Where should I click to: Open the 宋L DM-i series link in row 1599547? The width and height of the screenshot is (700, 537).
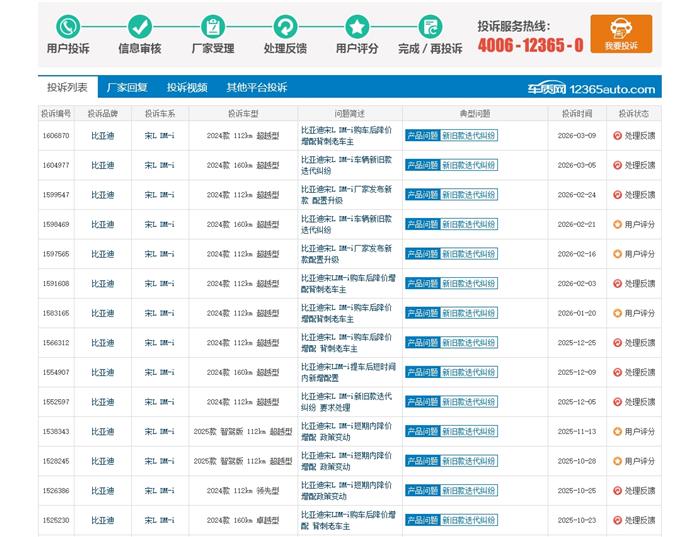point(159,195)
